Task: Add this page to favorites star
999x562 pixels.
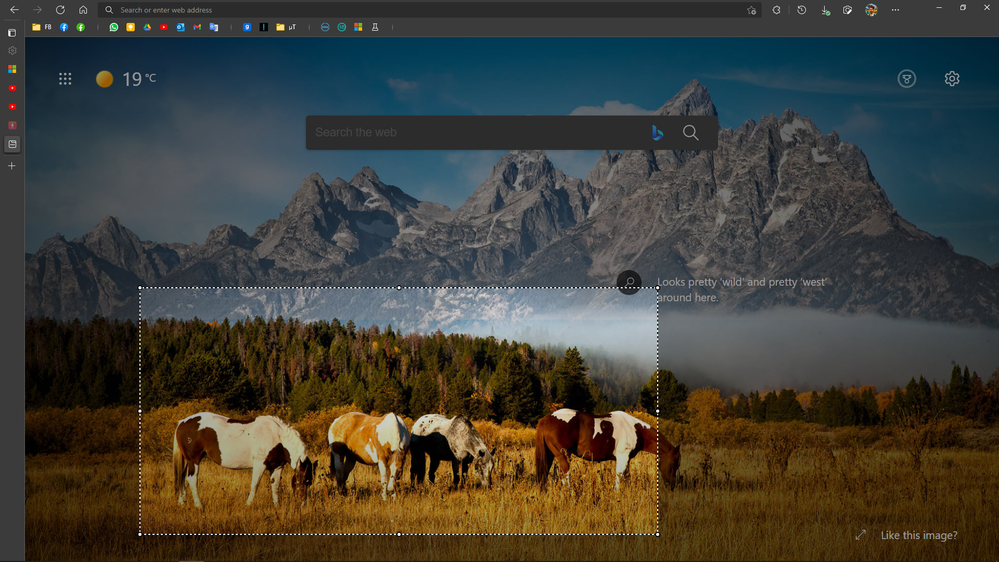Action: tap(752, 10)
